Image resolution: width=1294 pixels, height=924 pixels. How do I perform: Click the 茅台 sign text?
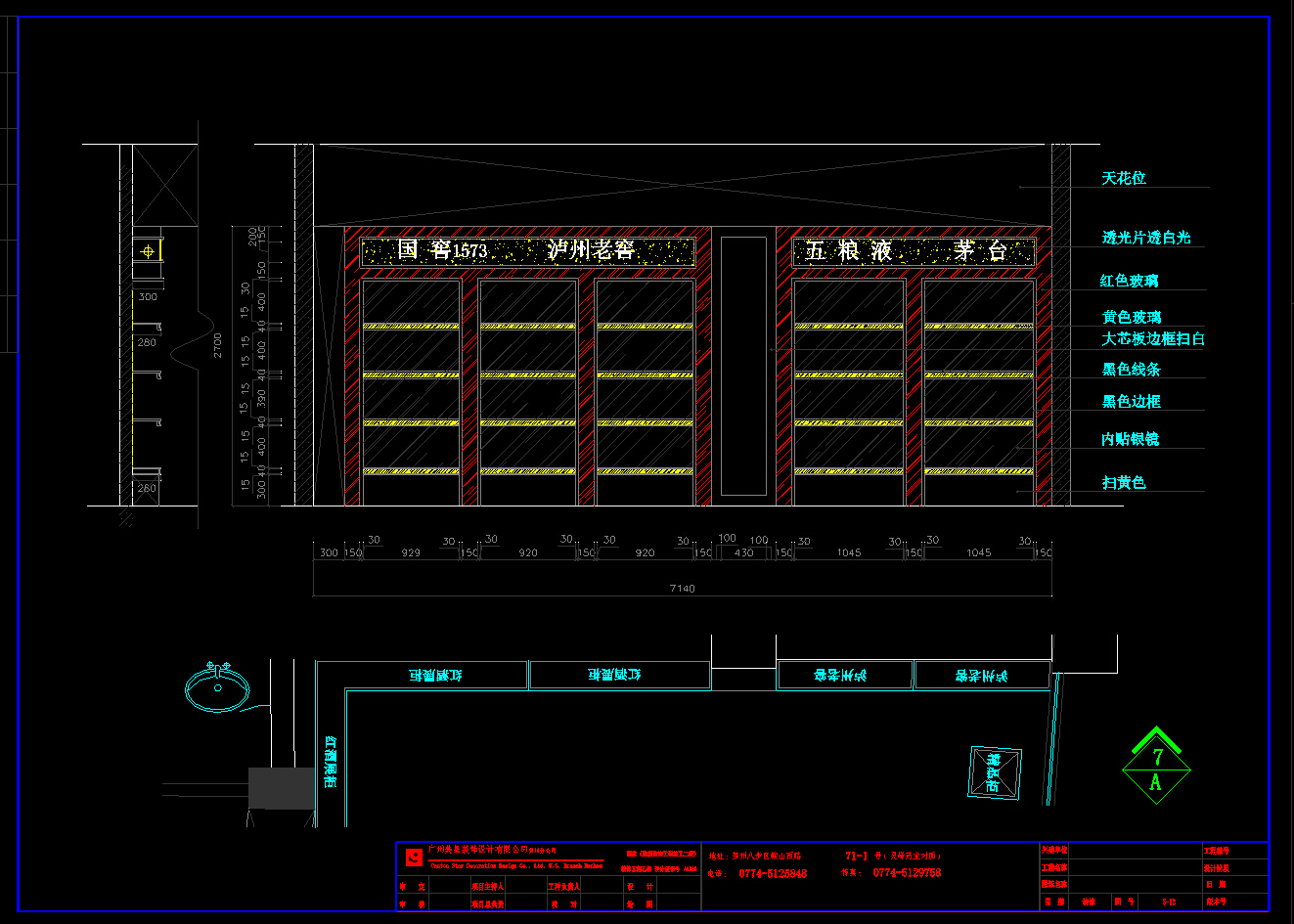[981, 251]
